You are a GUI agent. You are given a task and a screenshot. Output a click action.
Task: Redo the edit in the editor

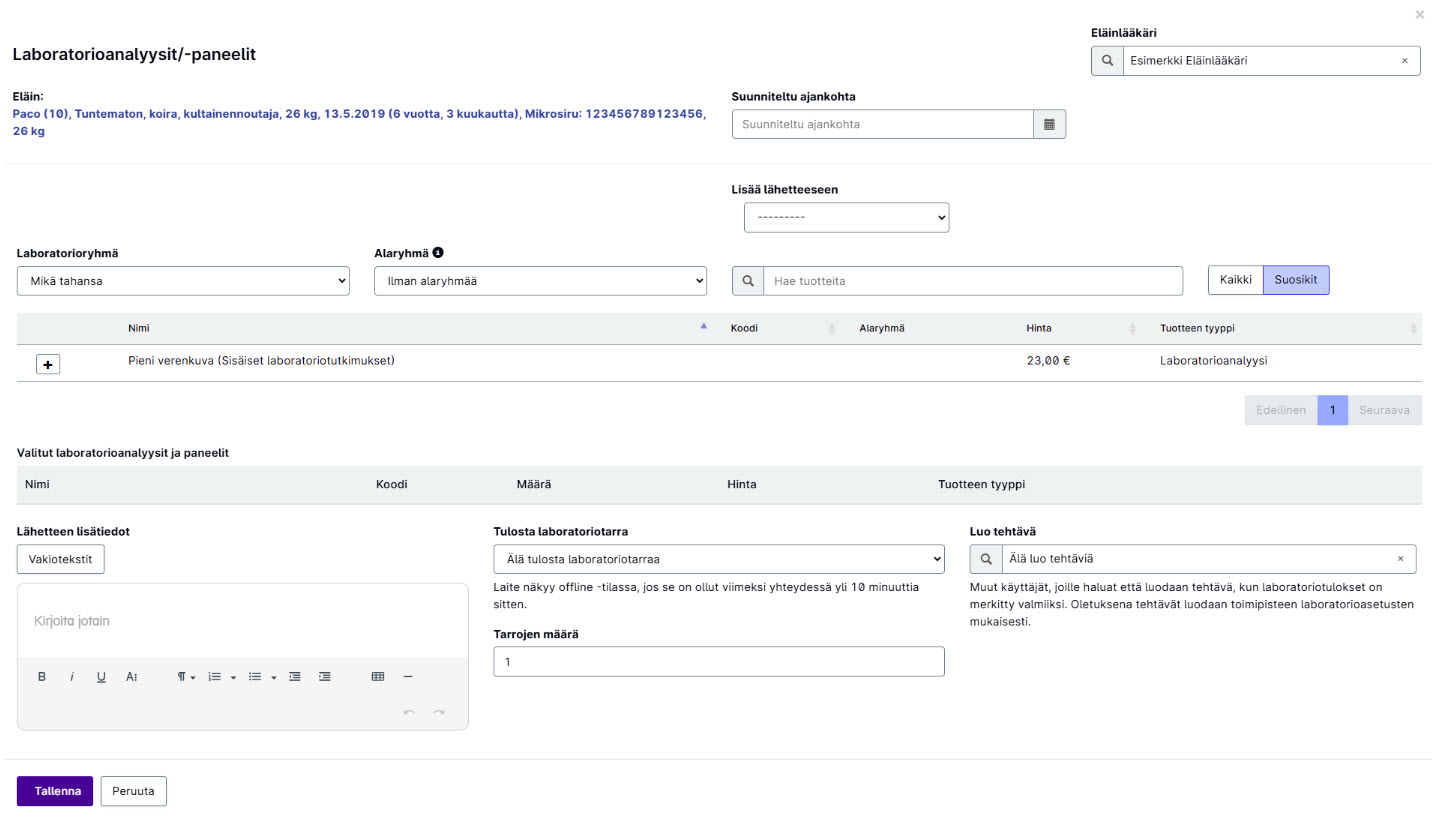pyautogui.click(x=438, y=711)
